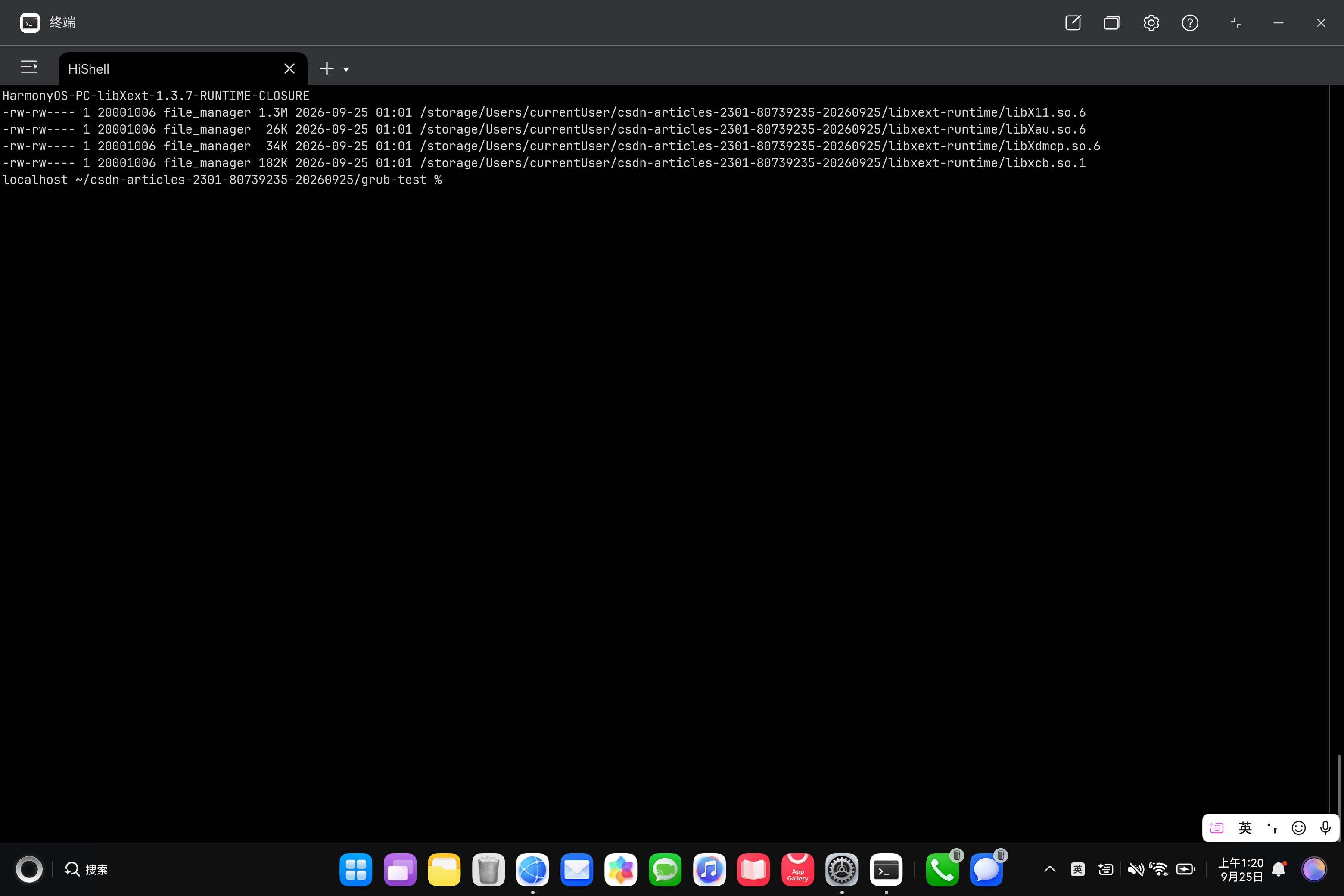
Task: Click the multi-window icon in title bar
Action: coord(1111,23)
